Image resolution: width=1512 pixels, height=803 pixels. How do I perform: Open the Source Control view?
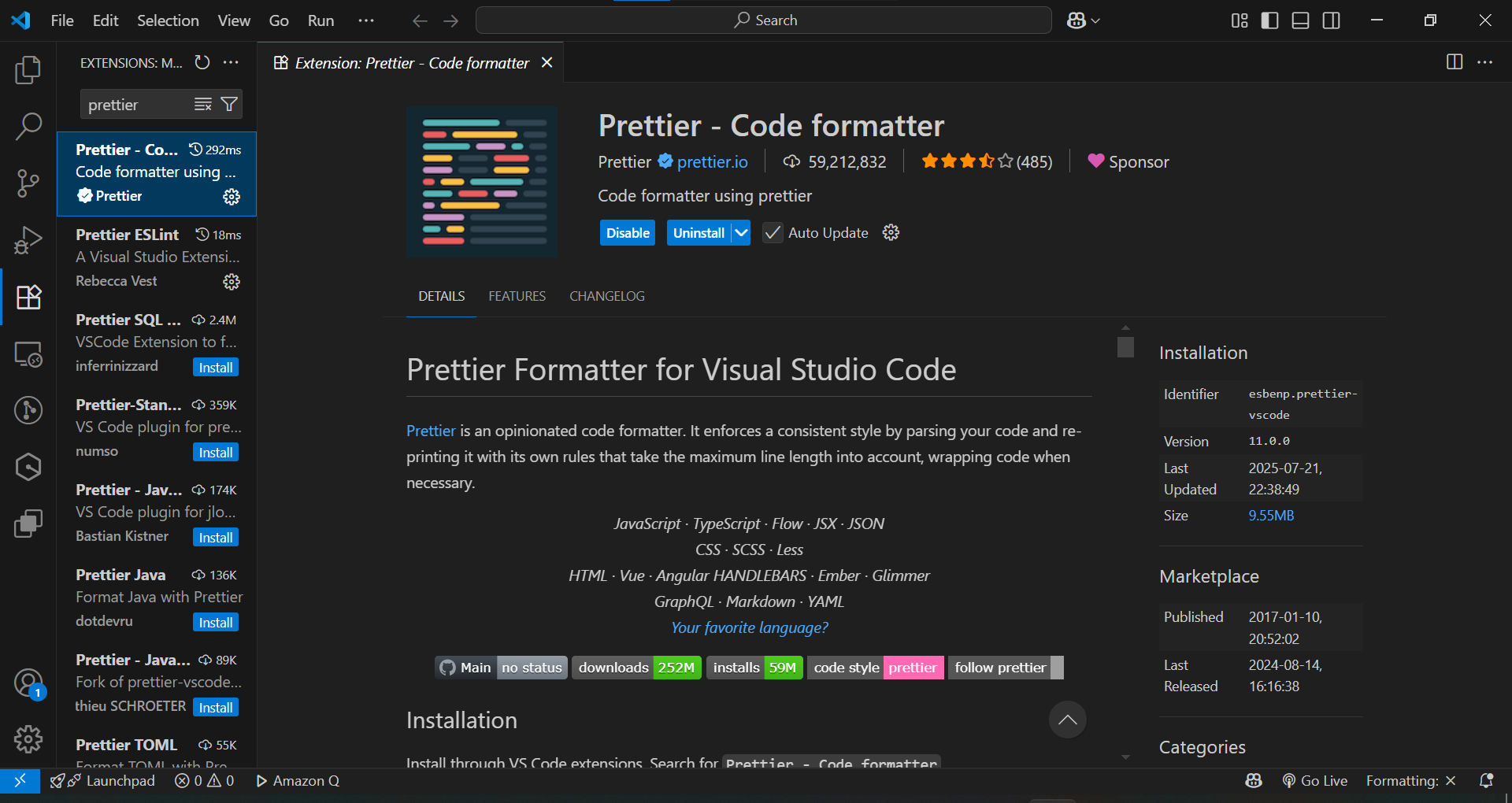tap(28, 183)
